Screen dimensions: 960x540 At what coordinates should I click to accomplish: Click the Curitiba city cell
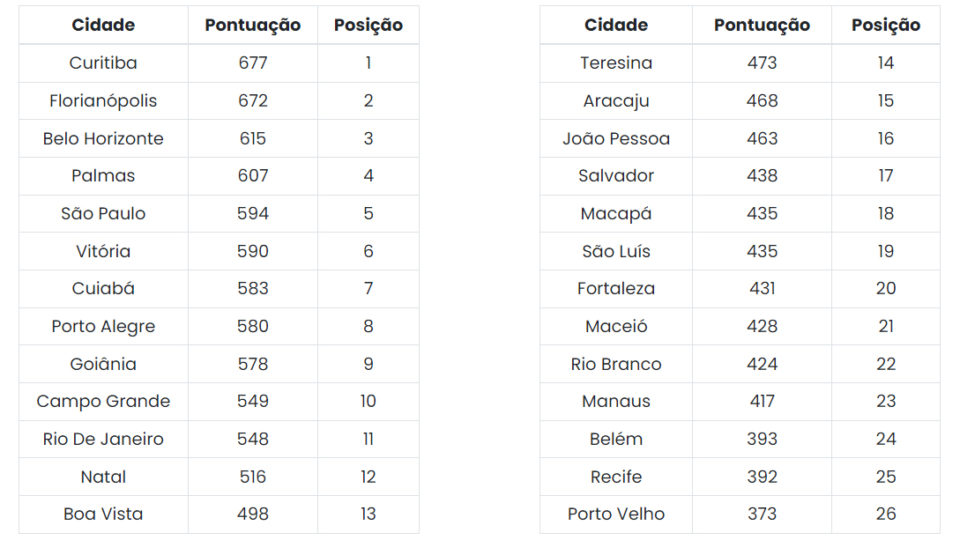tap(103, 63)
